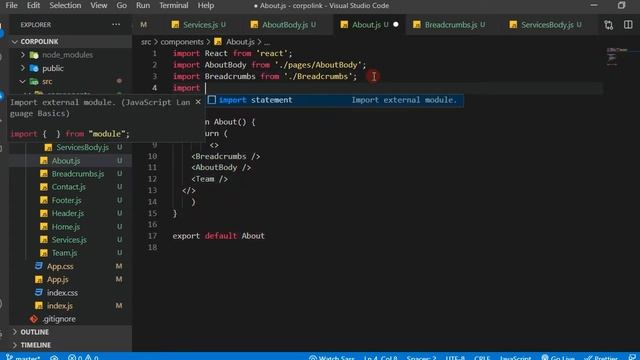
Task: Open the Go menu
Action: point(122,5)
